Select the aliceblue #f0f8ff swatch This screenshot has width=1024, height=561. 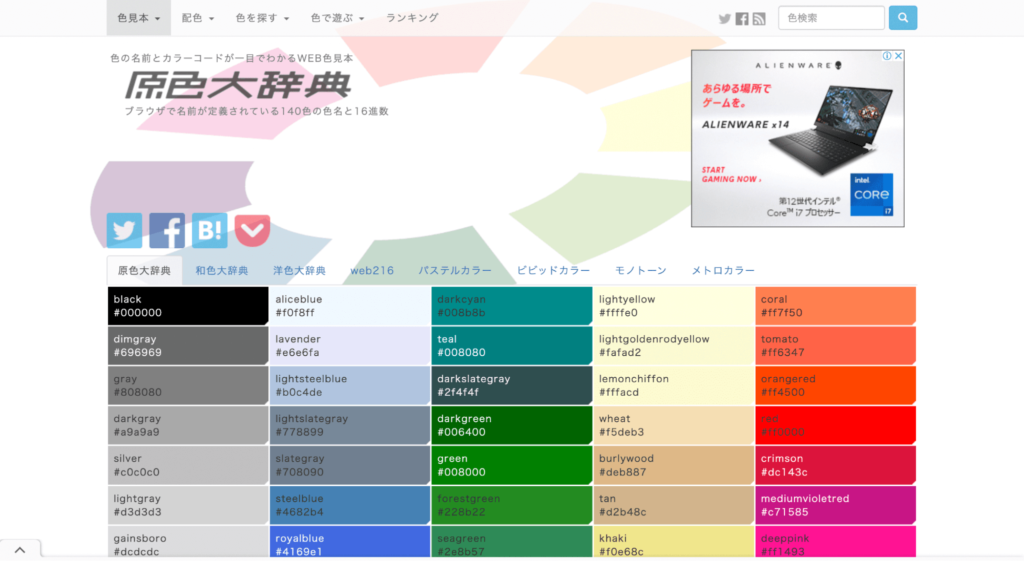pos(349,306)
